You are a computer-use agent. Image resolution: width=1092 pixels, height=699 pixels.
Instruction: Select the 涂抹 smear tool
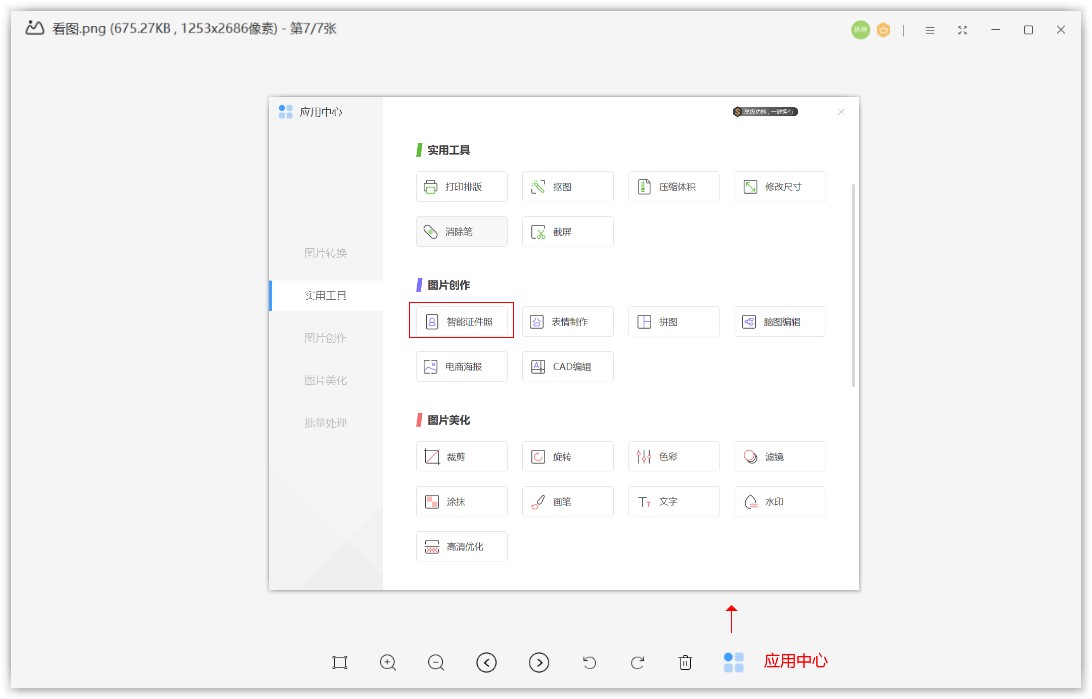(x=462, y=501)
